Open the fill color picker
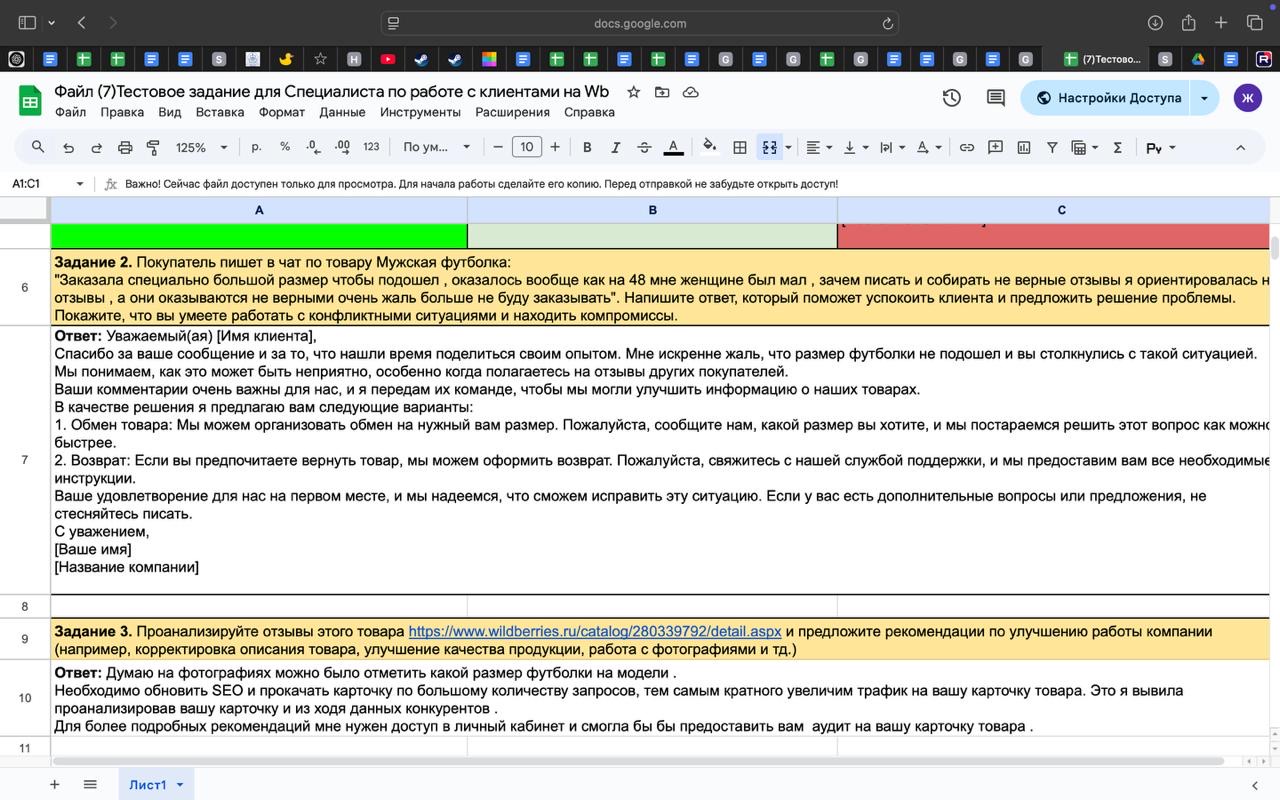1280x800 pixels. (710, 147)
